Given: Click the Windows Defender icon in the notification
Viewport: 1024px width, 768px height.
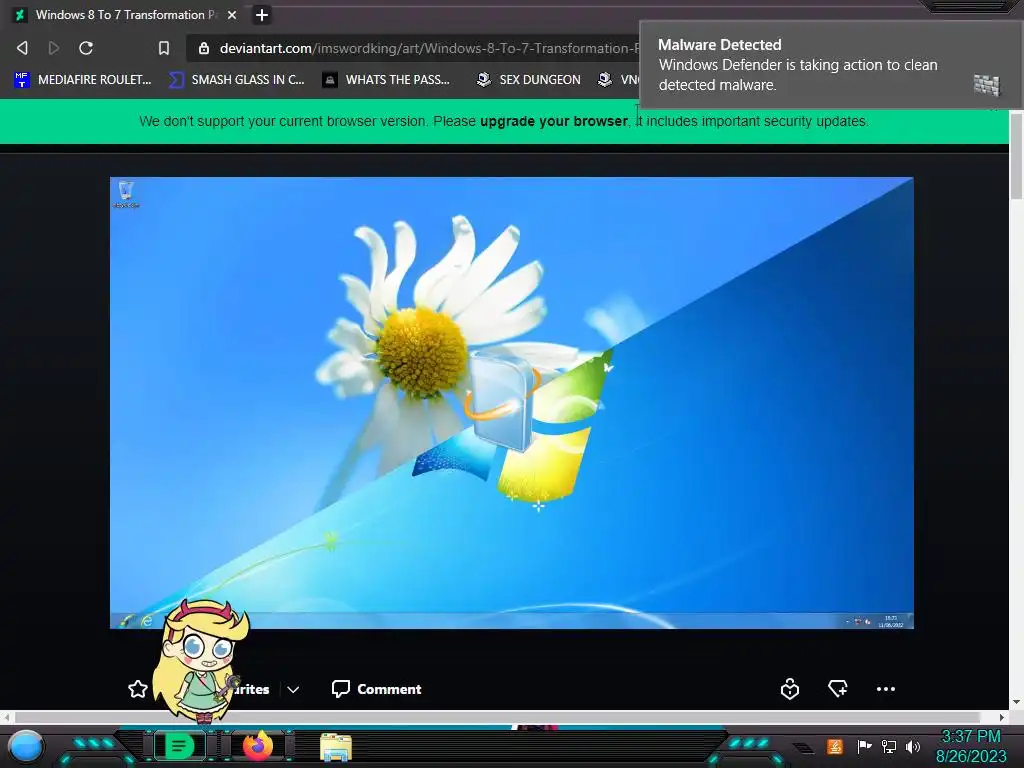Looking at the screenshot, I should pos(987,85).
